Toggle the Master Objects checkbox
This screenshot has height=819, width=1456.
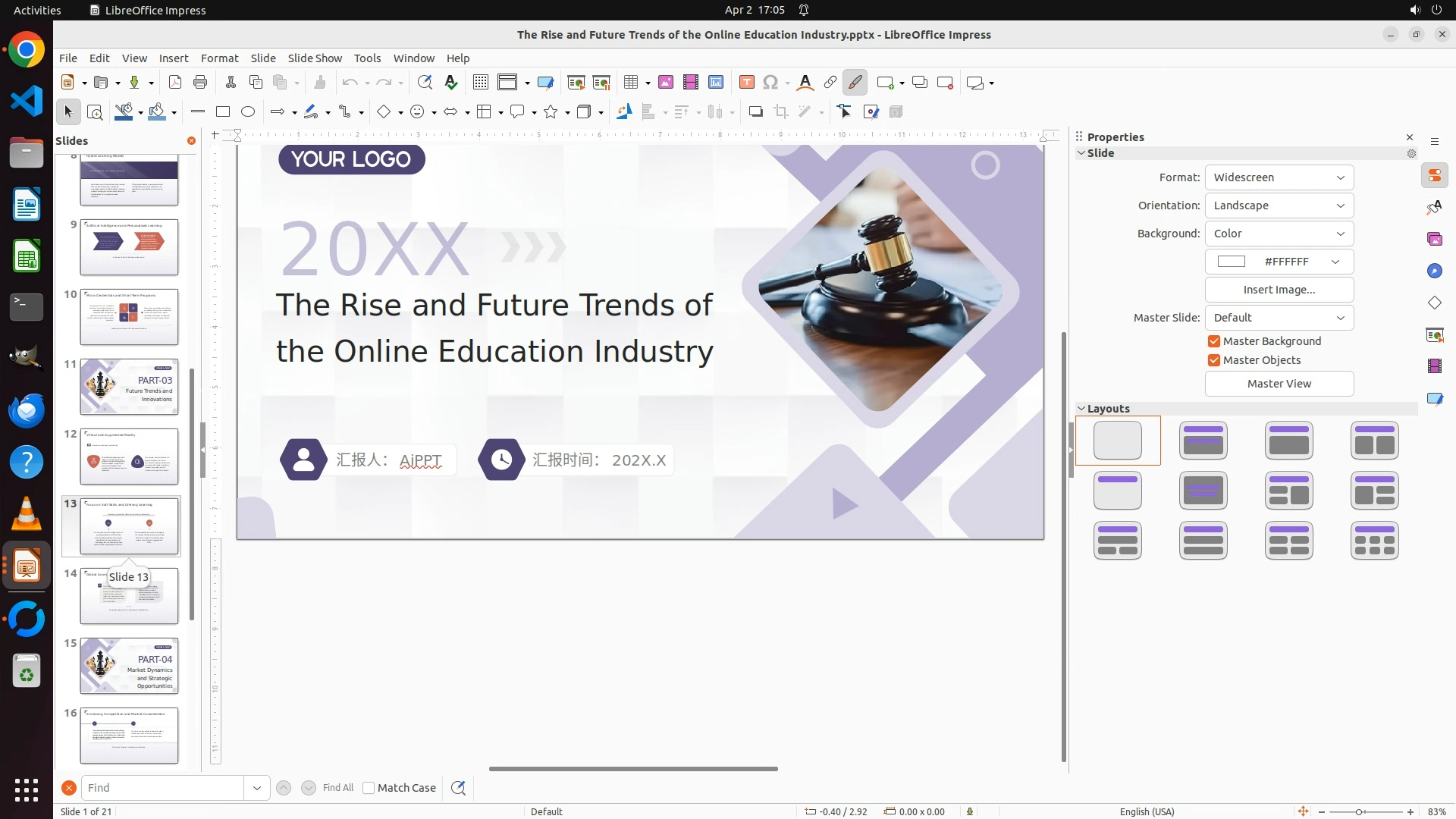click(x=1214, y=360)
